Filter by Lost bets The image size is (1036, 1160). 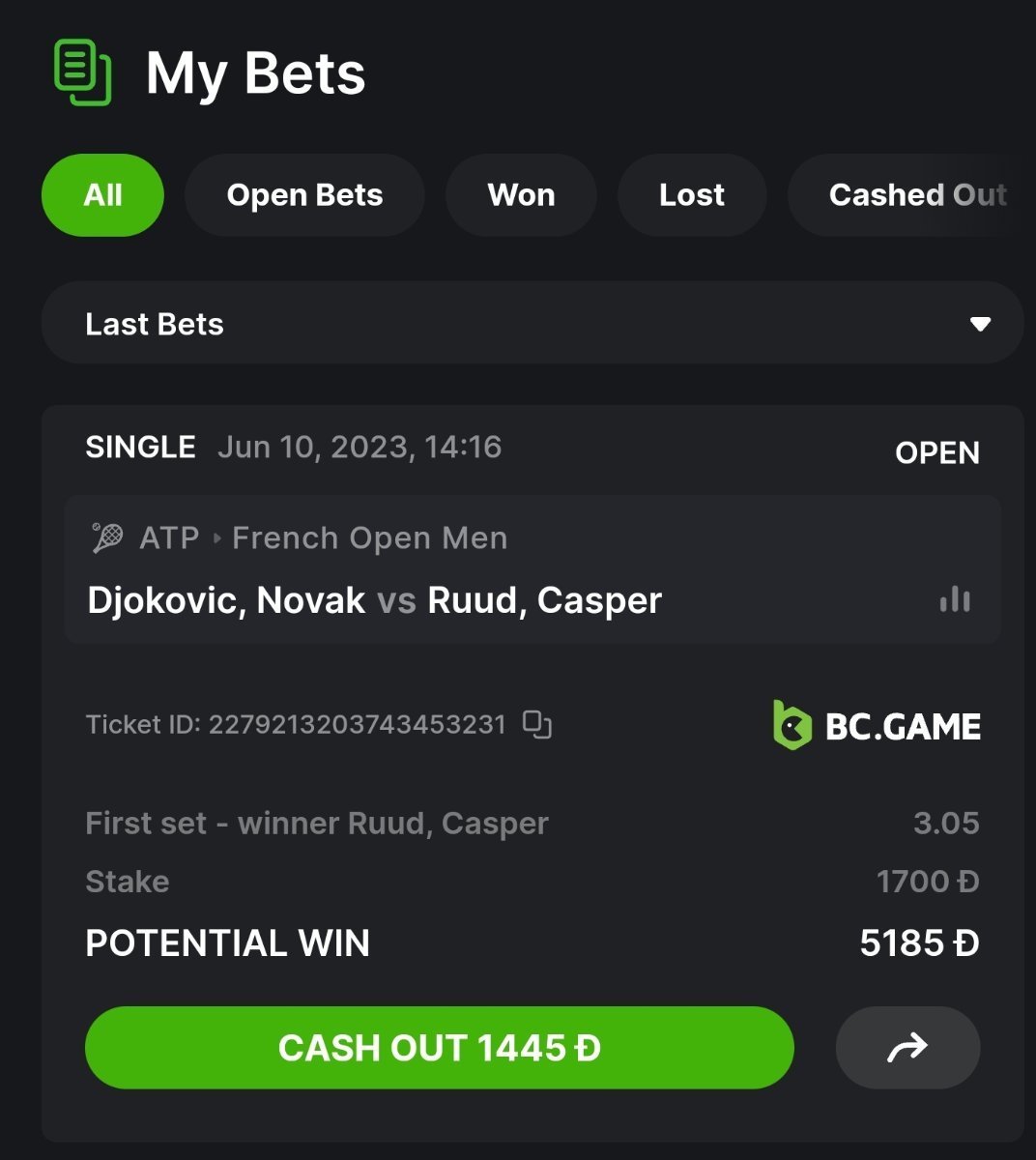692,195
